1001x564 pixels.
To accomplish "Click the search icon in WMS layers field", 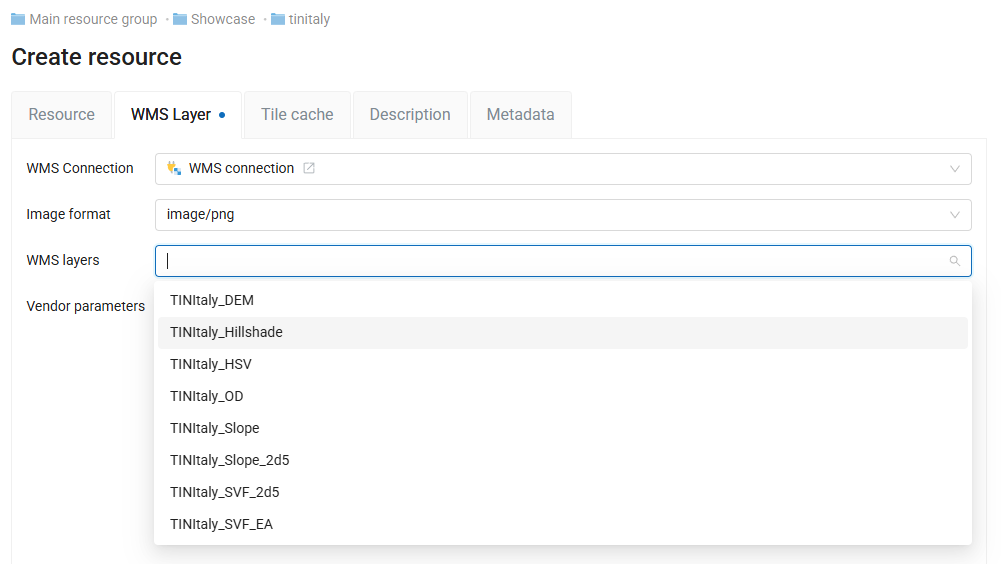I will (954, 261).
